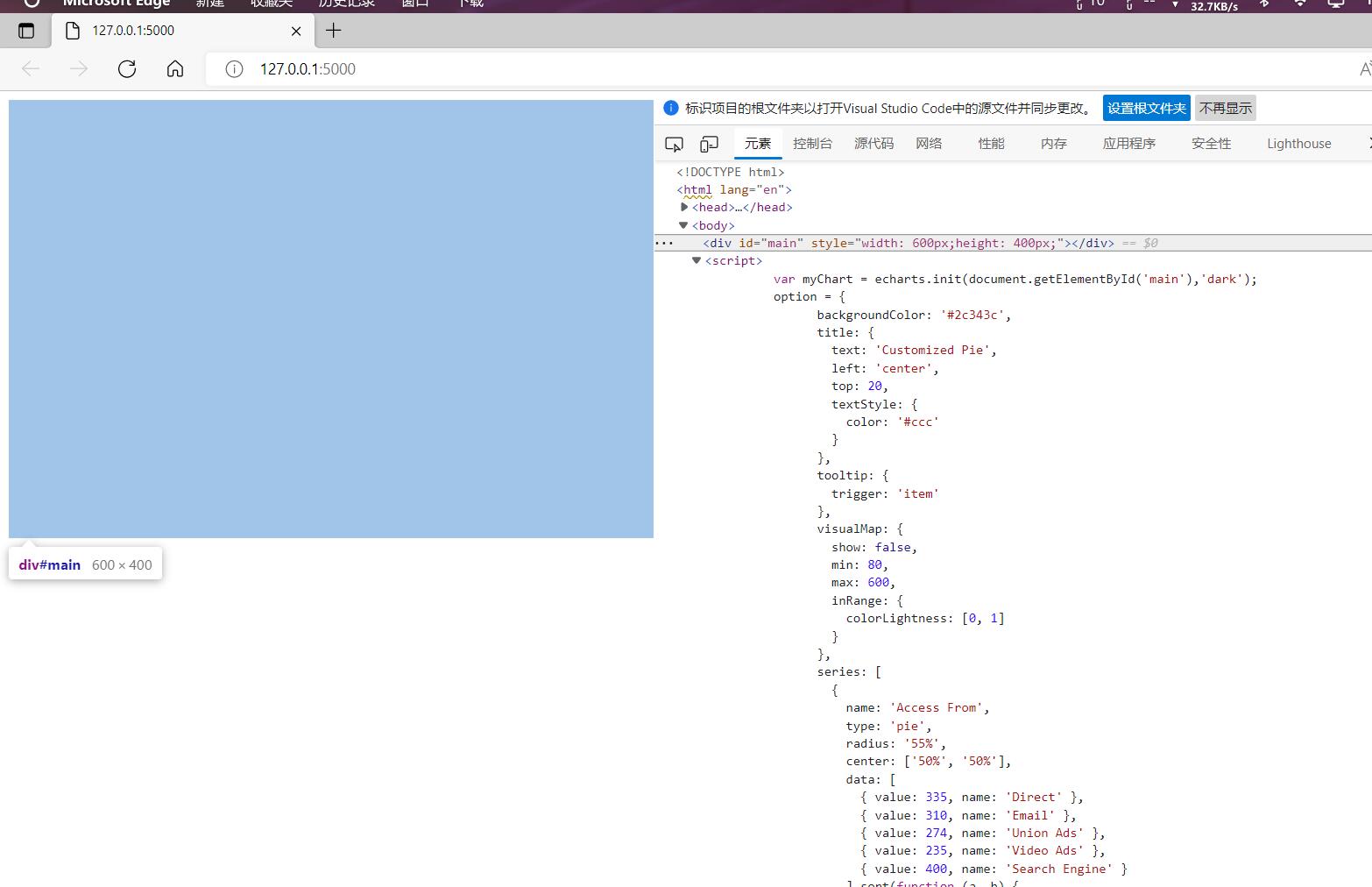Click the 设置根文件夹 button
1372x887 pixels.
pos(1146,108)
